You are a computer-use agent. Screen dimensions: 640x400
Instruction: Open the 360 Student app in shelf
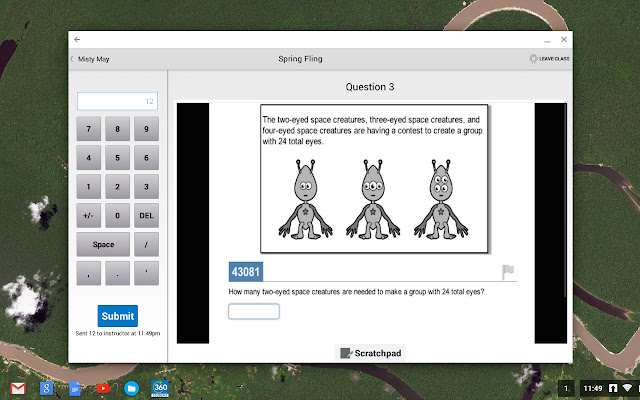(x=160, y=389)
